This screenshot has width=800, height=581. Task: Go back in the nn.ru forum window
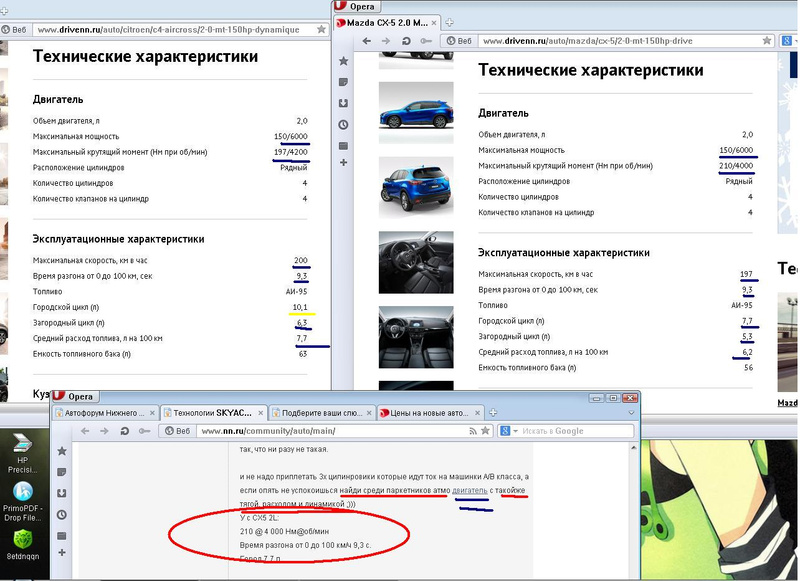[85, 431]
